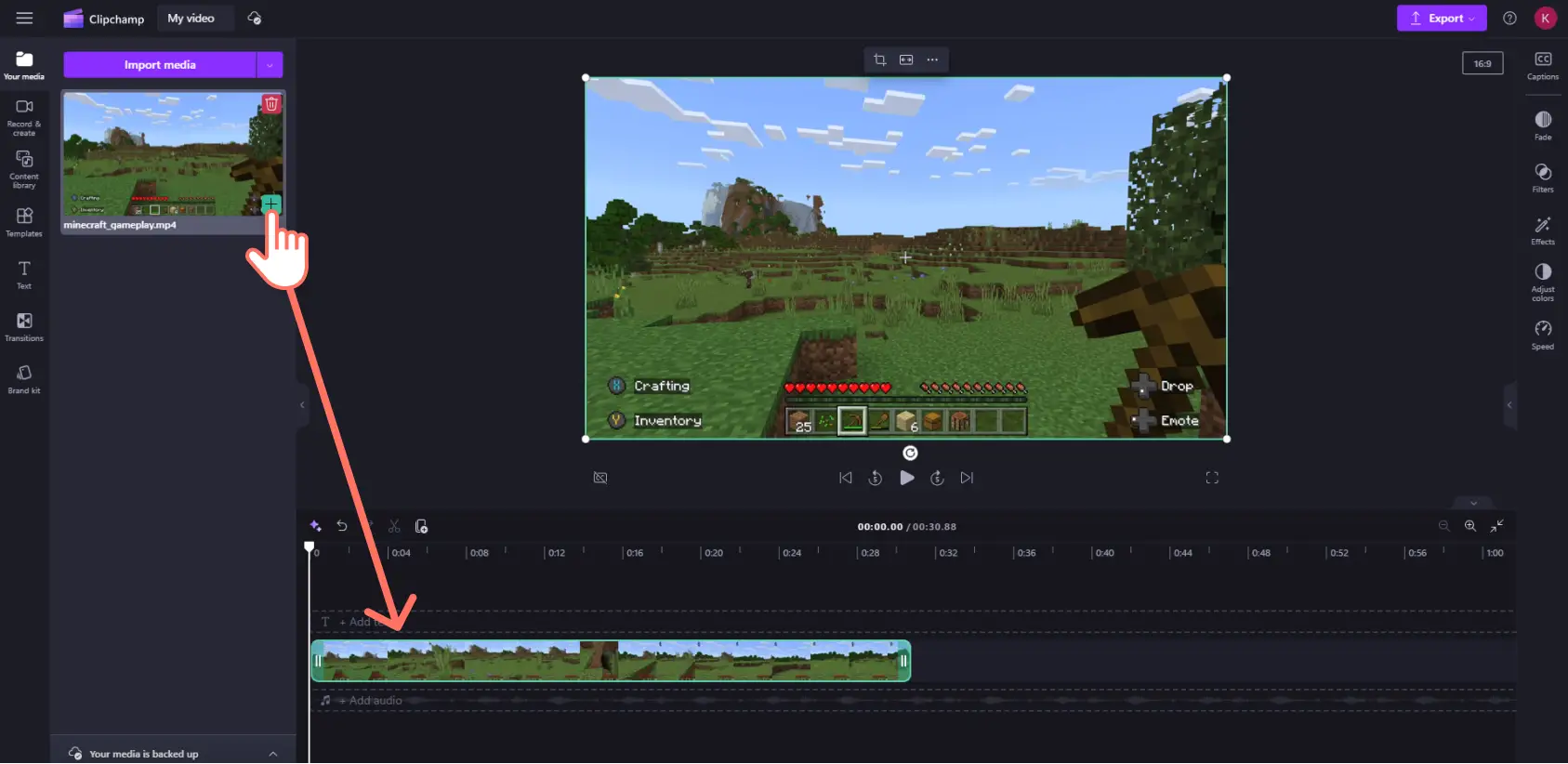Select the video clip on timeline
Image resolution: width=1568 pixels, height=764 pixels.
[x=611, y=661]
